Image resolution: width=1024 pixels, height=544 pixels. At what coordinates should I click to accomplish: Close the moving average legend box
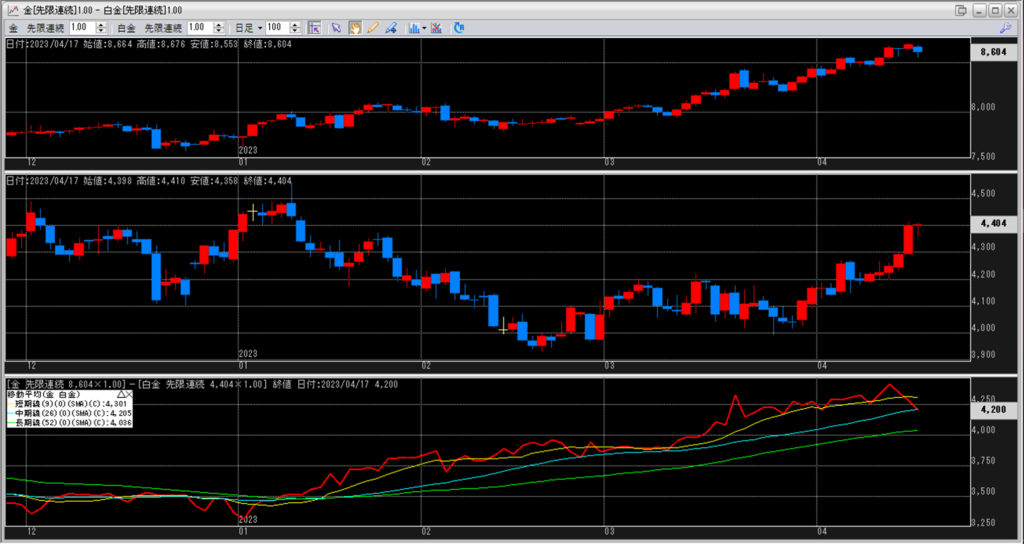[x=129, y=395]
